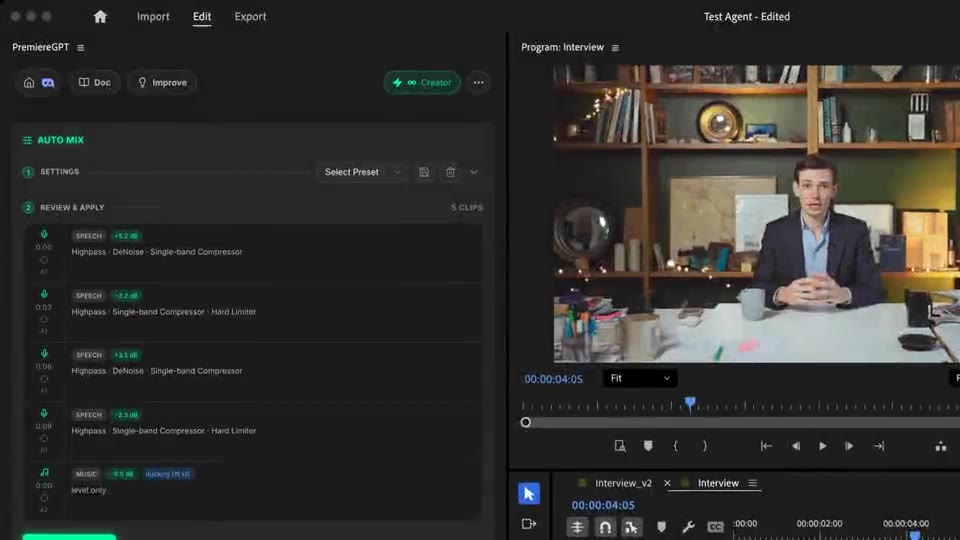The image size is (960, 540).
Task: Toggle the circle under the music clip
Action: coord(44,498)
